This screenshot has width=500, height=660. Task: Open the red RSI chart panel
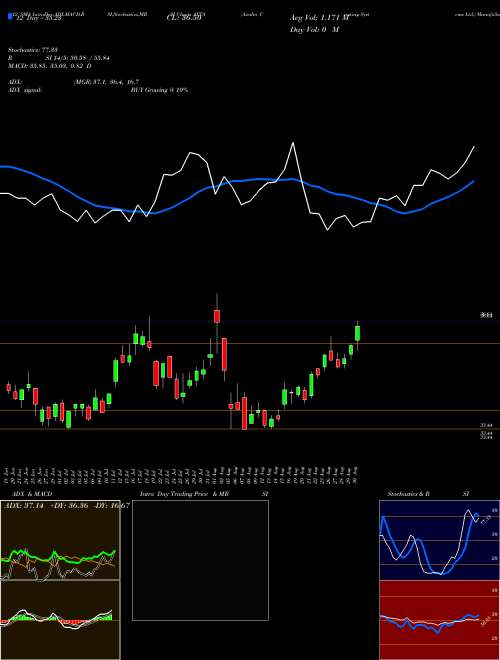439,620
